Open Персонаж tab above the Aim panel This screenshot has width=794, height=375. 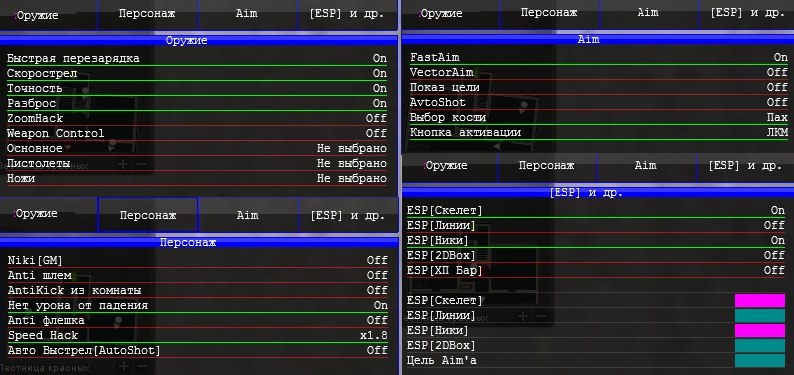(x=549, y=13)
